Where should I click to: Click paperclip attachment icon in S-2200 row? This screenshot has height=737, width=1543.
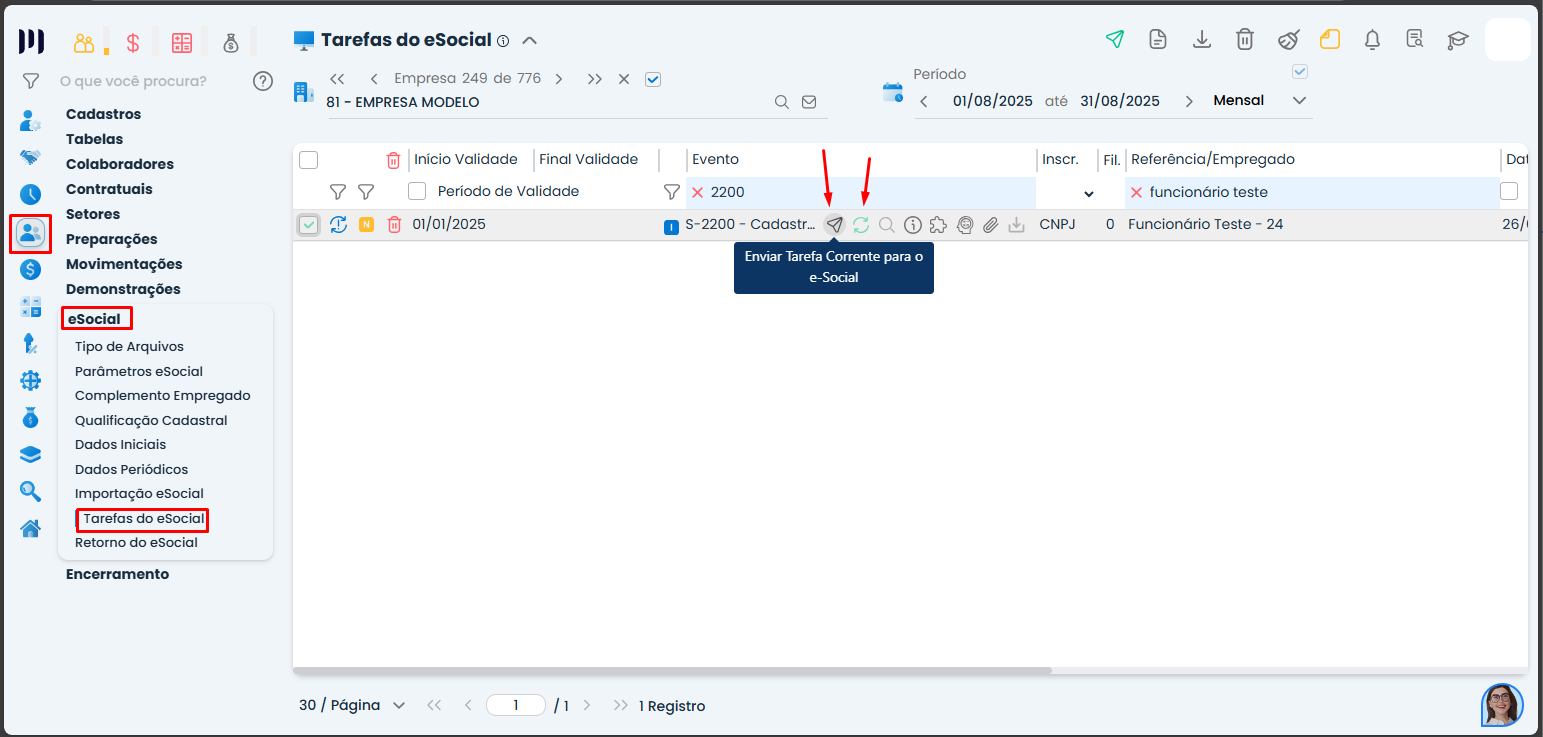pos(990,225)
